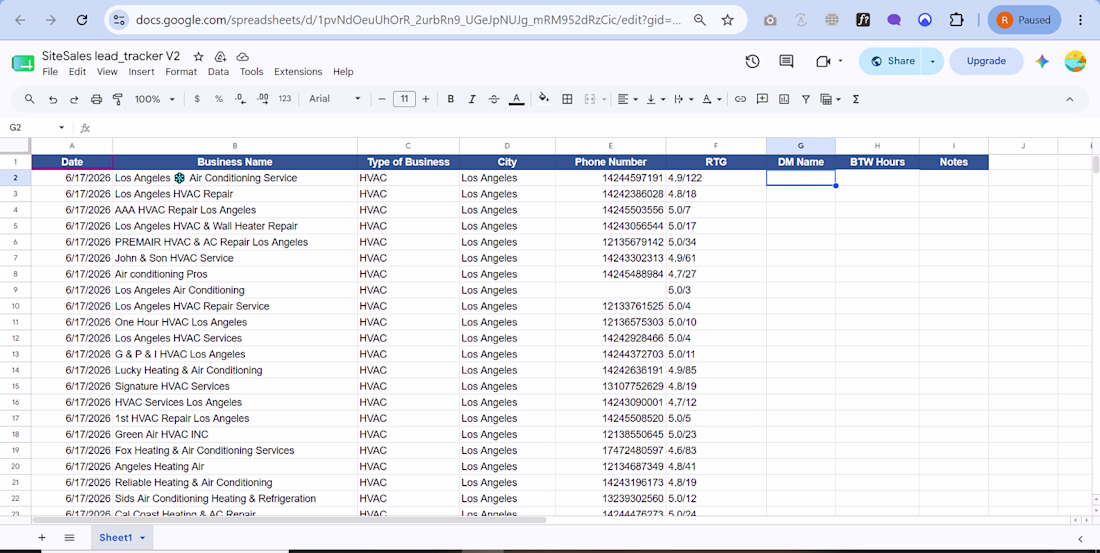Edit the font size field
The width and height of the screenshot is (1100, 553).
pos(404,99)
